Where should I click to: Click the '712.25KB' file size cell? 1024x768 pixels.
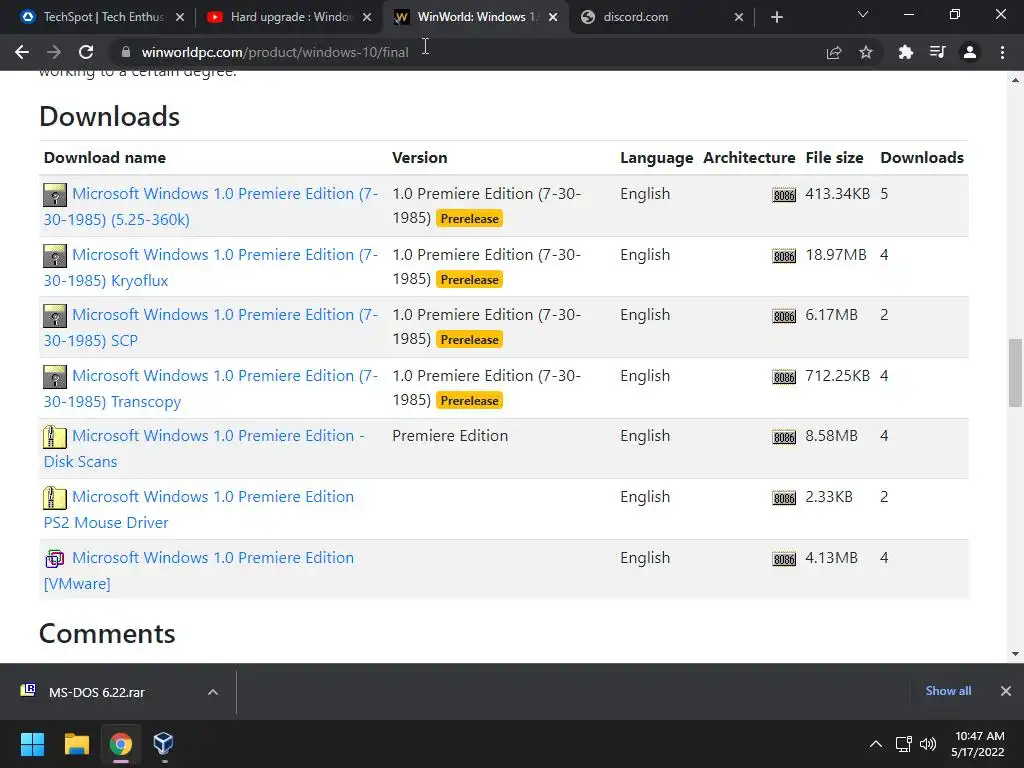pos(837,376)
